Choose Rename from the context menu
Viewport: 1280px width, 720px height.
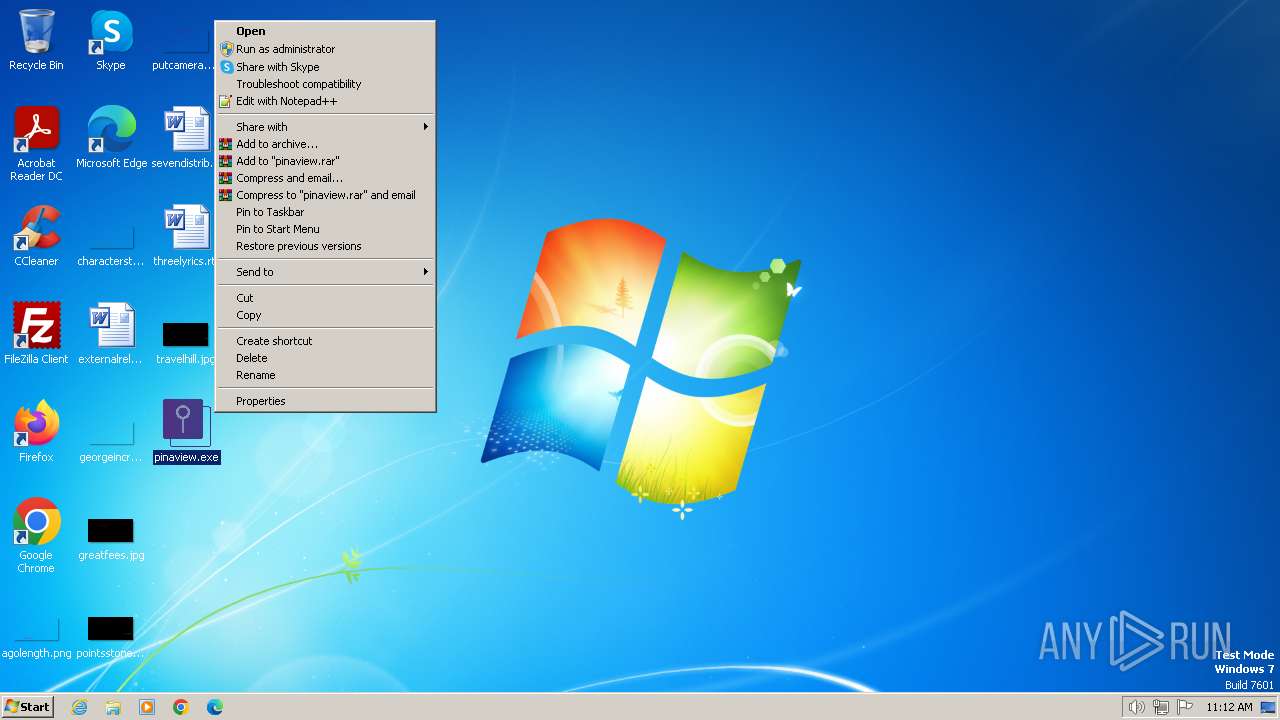pyautogui.click(x=326, y=375)
